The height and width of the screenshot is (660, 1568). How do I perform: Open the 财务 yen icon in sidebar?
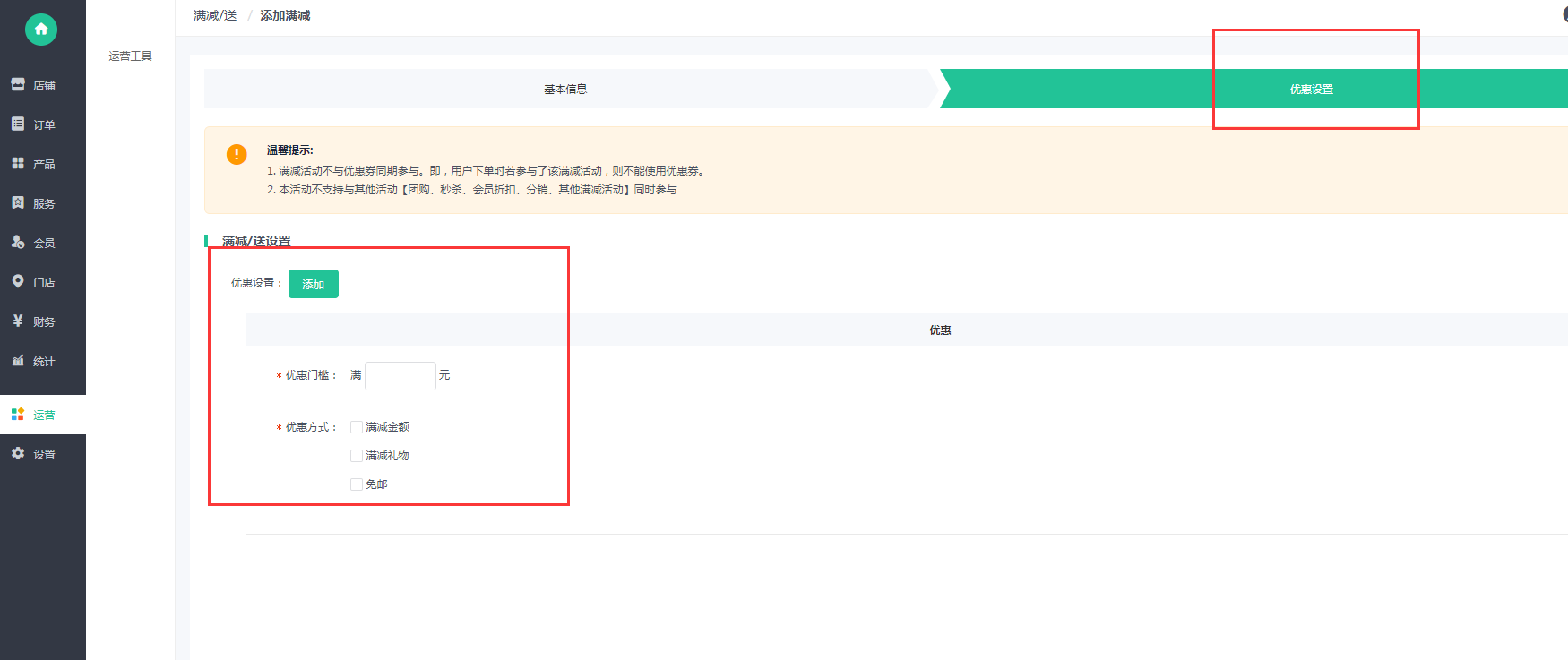coord(18,321)
